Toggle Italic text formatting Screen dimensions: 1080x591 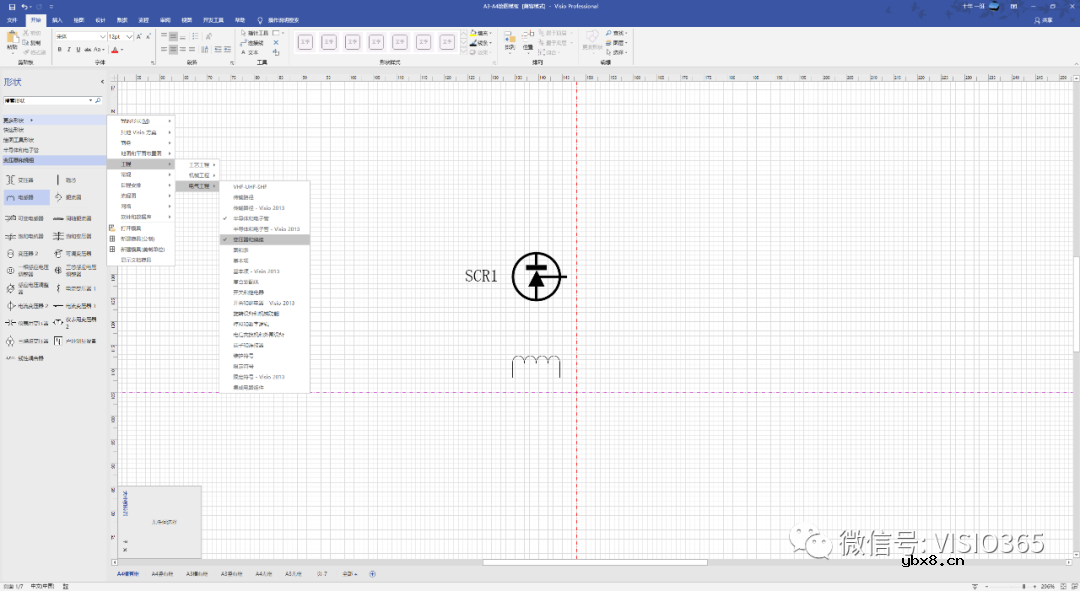pos(69,49)
